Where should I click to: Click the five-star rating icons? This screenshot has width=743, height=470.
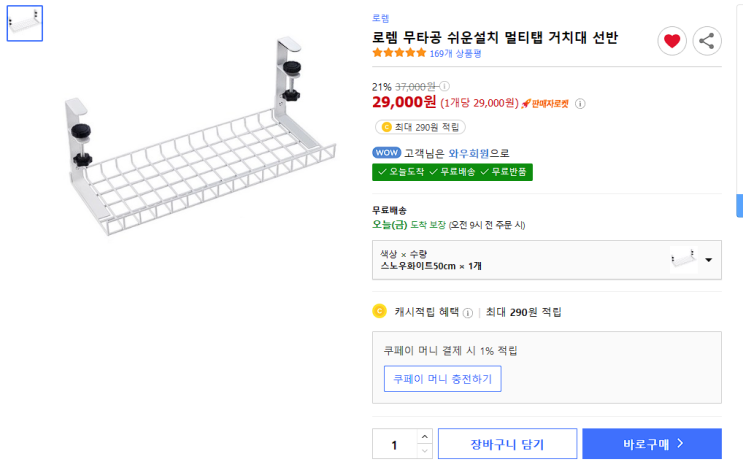pyautogui.click(x=399, y=54)
